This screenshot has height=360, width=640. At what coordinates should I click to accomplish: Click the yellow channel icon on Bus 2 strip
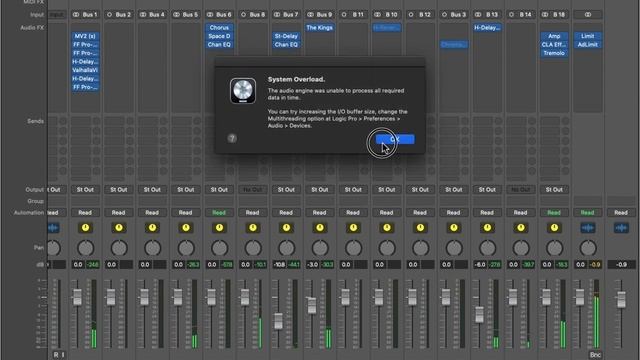[x=119, y=228]
